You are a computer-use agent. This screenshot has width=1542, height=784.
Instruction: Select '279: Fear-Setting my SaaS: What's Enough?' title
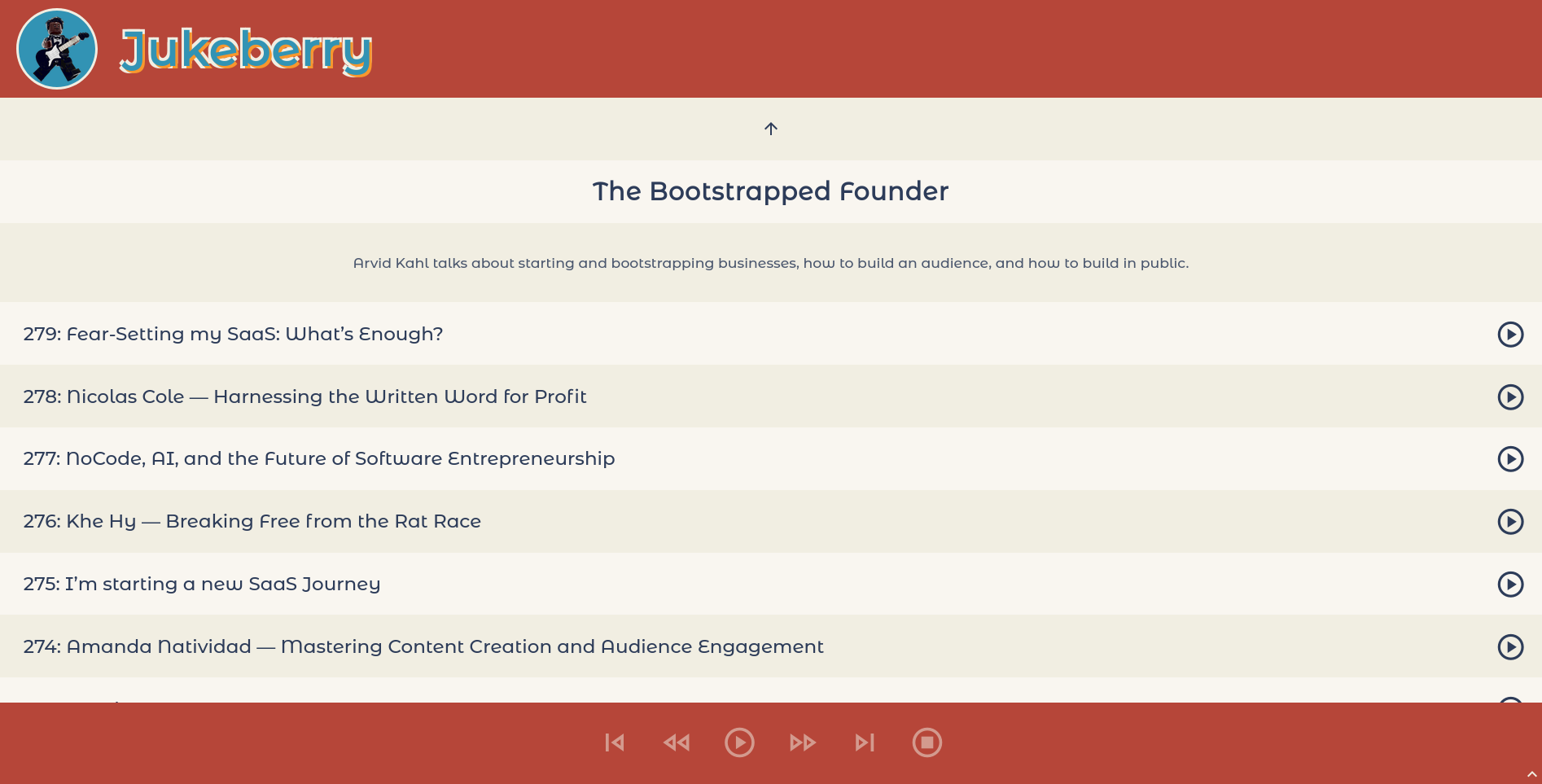(x=233, y=334)
